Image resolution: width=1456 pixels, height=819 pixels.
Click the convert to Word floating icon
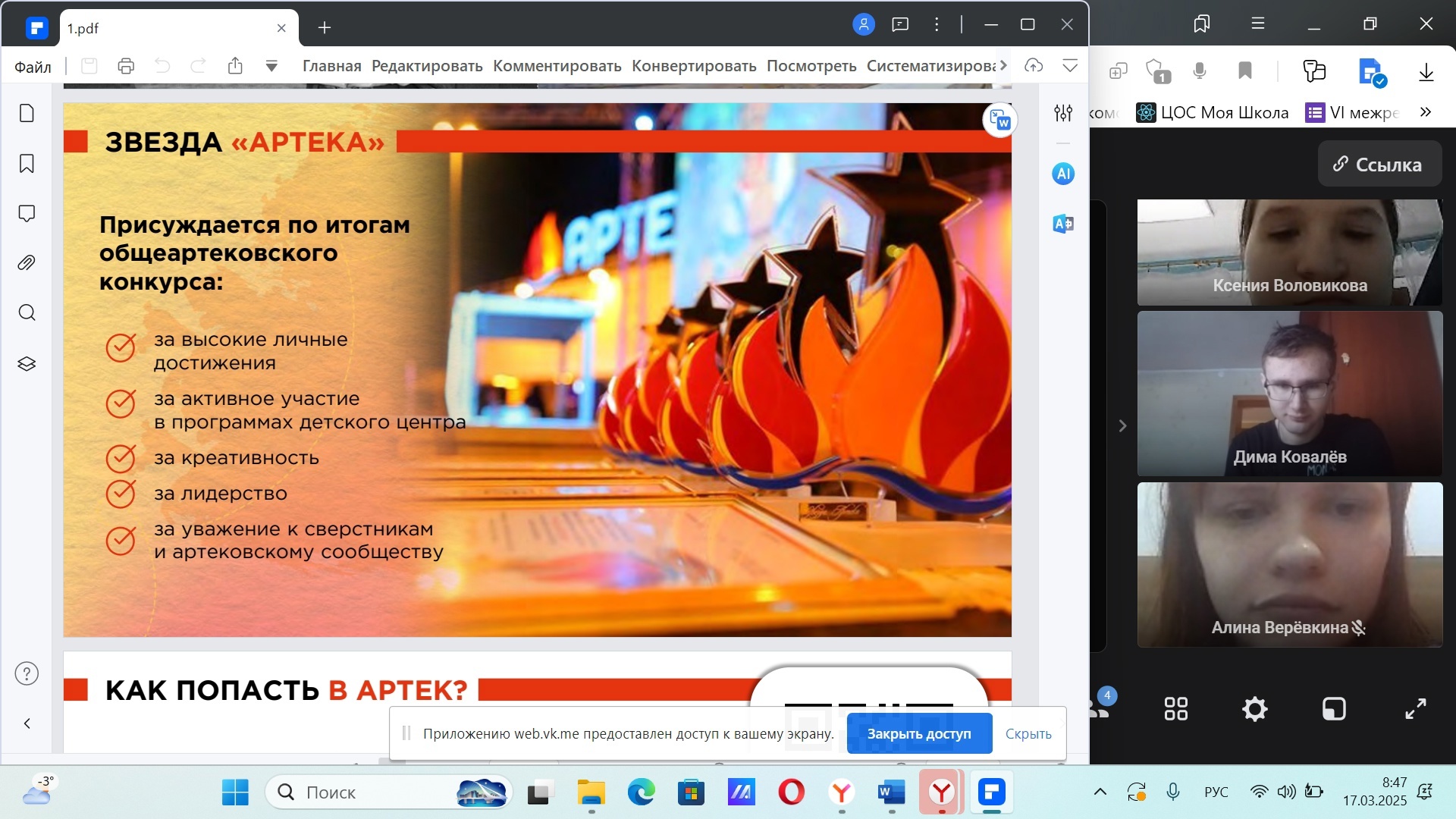(999, 121)
